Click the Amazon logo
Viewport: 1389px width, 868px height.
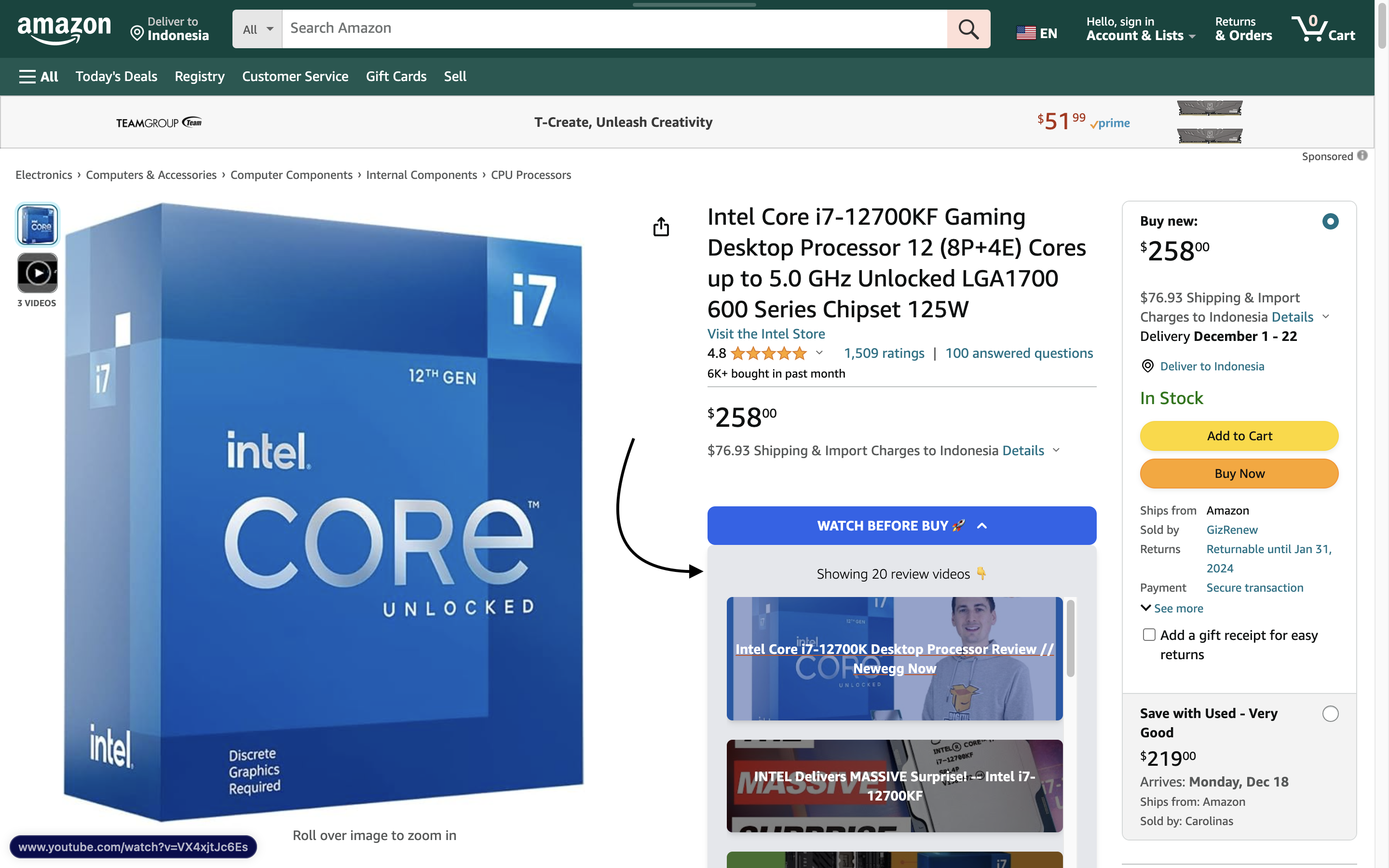64,30
